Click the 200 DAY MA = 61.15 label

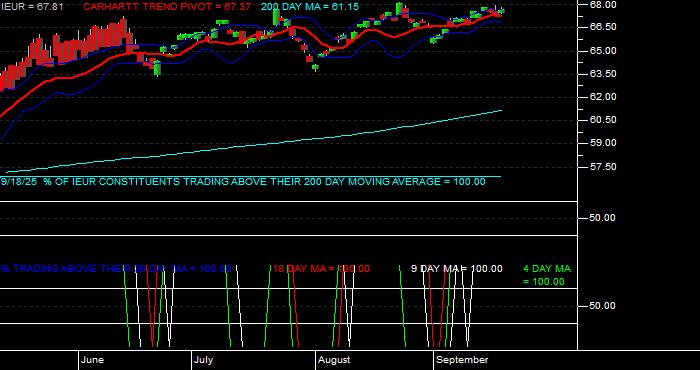pos(309,7)
